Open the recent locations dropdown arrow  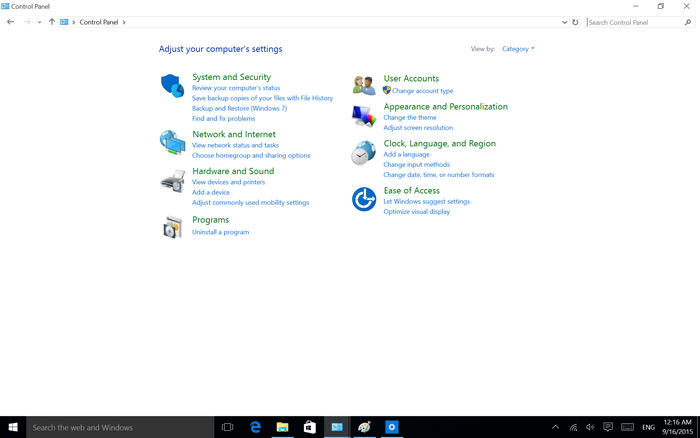(x=39, y=22)
